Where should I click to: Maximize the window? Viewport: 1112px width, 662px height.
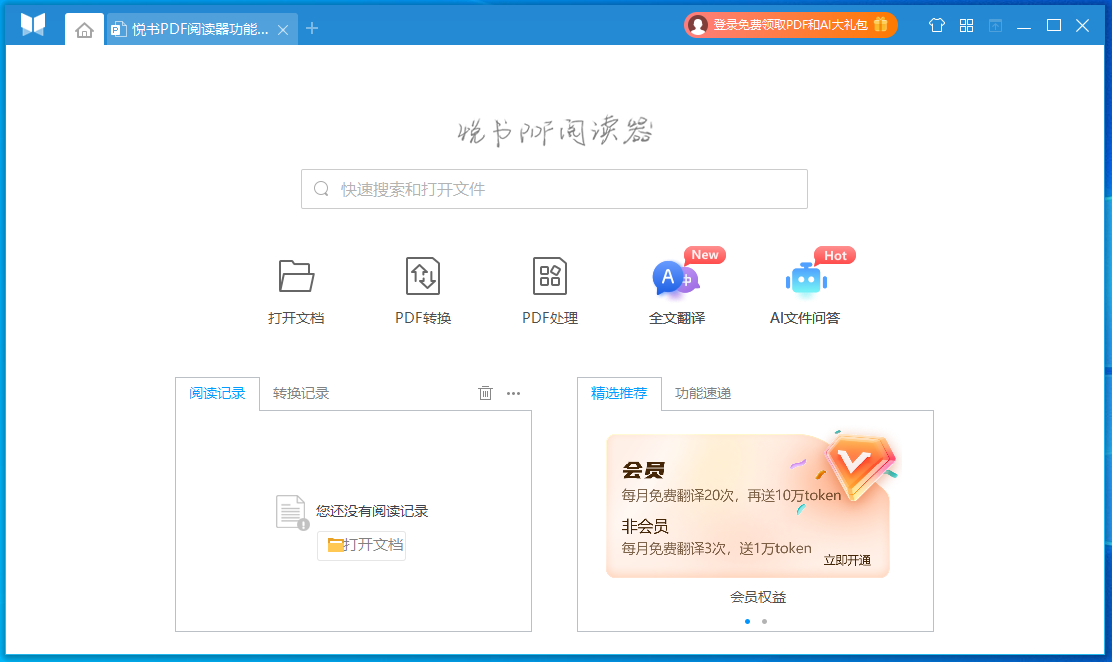coord(1054,26)
